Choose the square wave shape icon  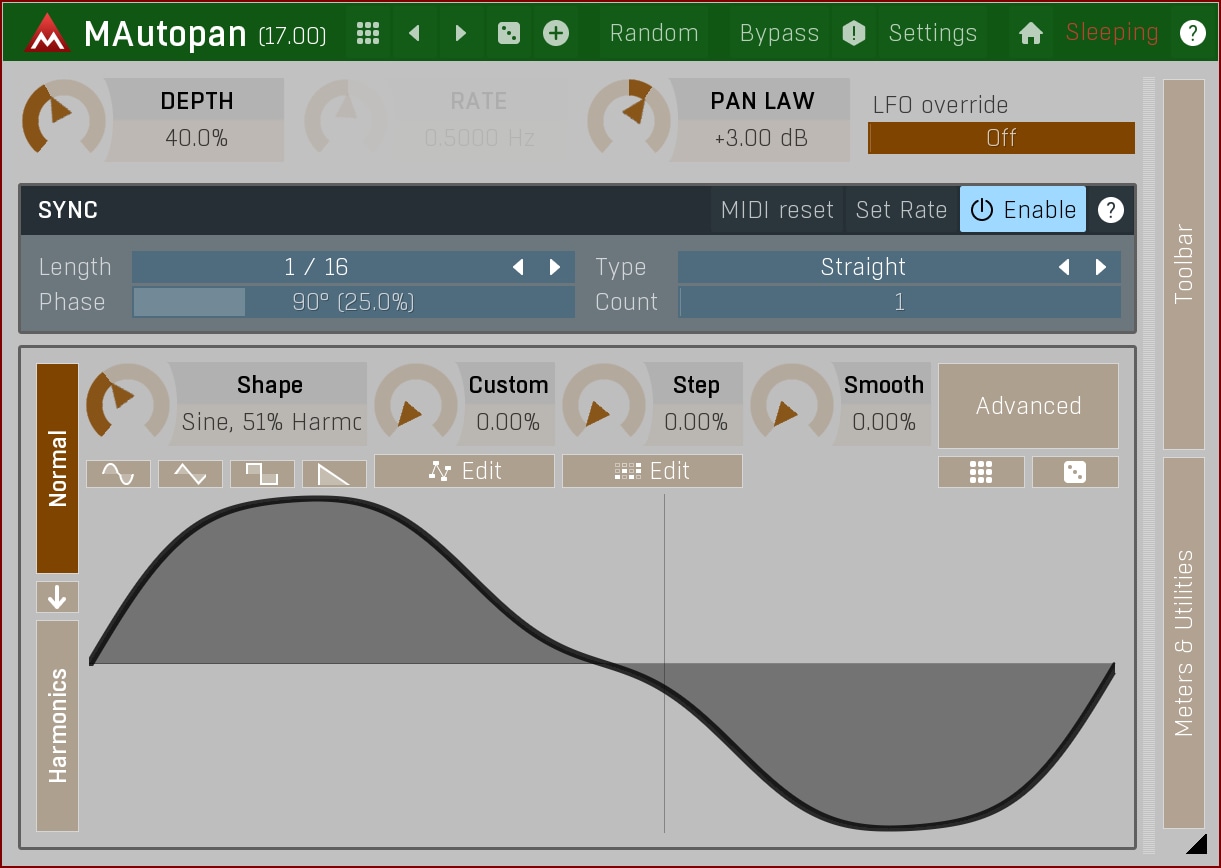(262, 474)
